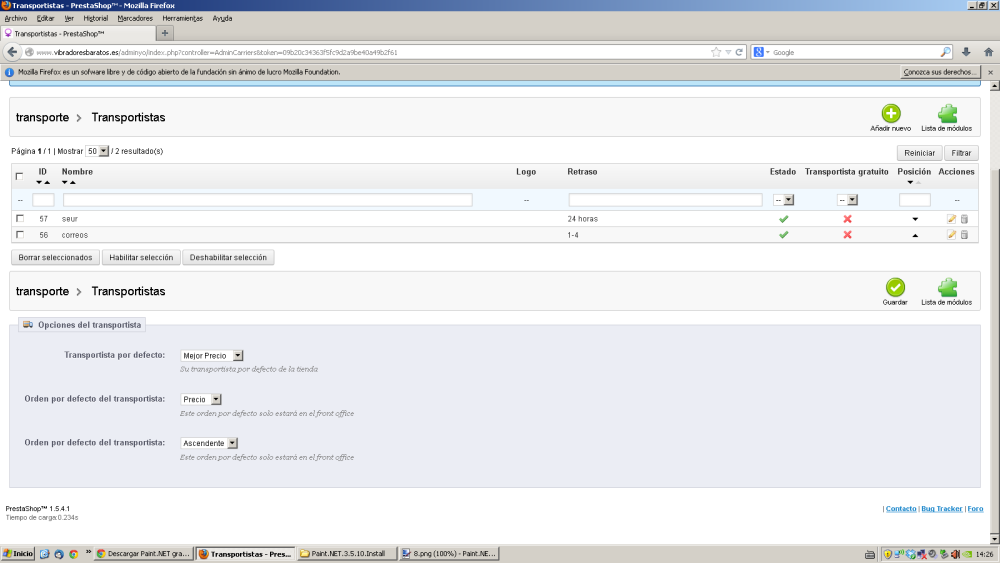
Task: Click Habilitar selección button
Action: [141, 258]
